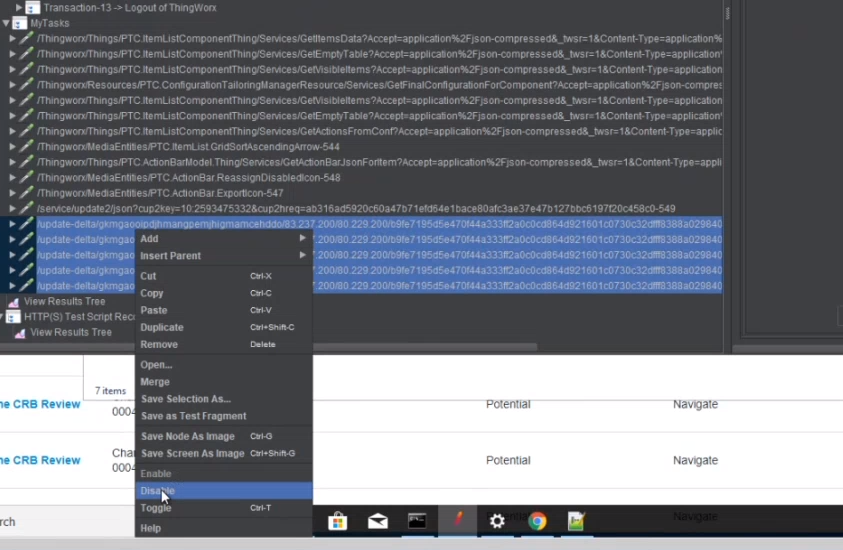Expand the GetItemsData request node
Screen dimensions: 843x550
(x=12, y=39)
